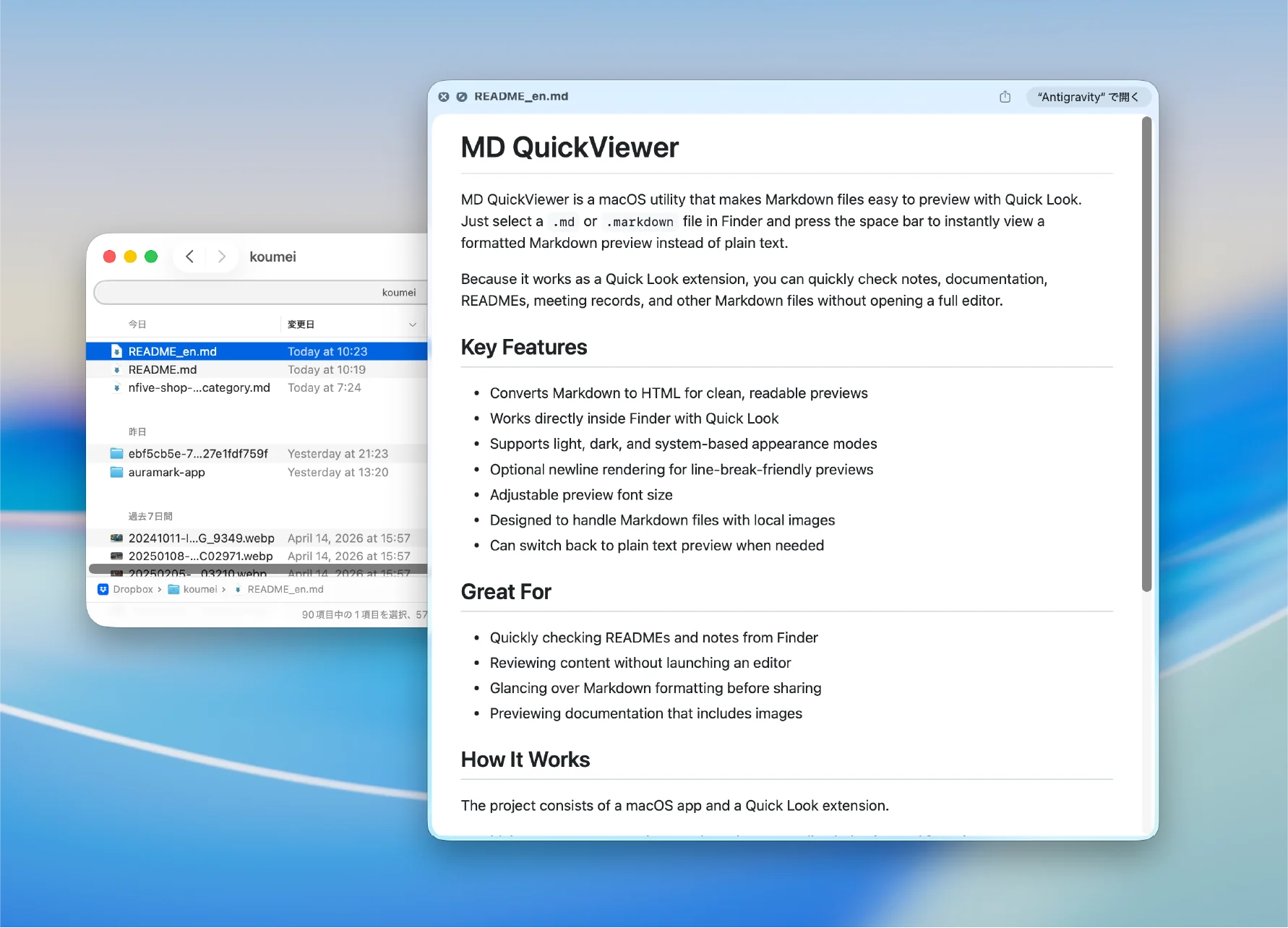The height and width of the screenshot is (928, 1288).
Task: Click the "Key Features" heading
Action: (x=524, y=347)
